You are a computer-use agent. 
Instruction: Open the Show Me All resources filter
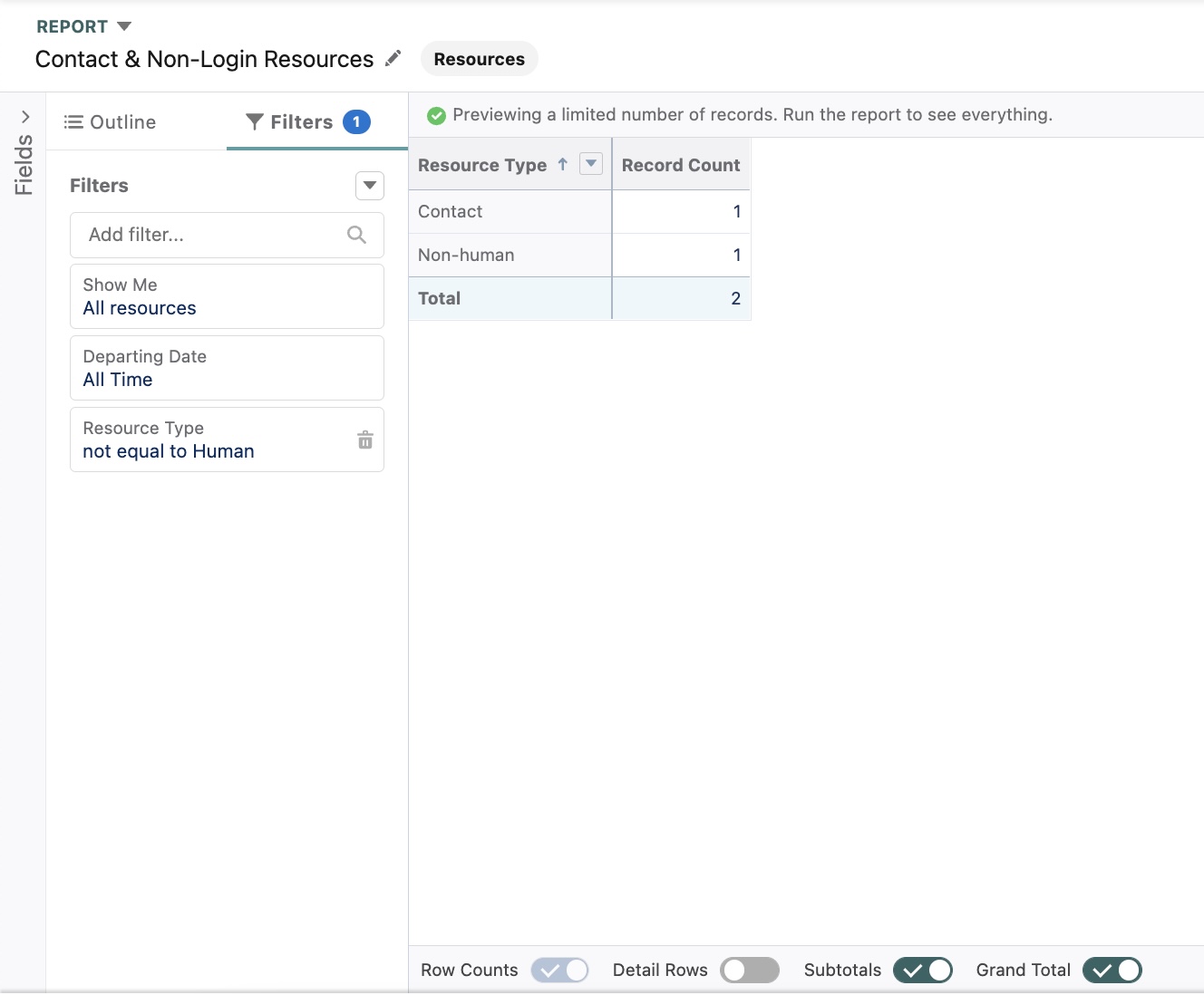(227, 296)
